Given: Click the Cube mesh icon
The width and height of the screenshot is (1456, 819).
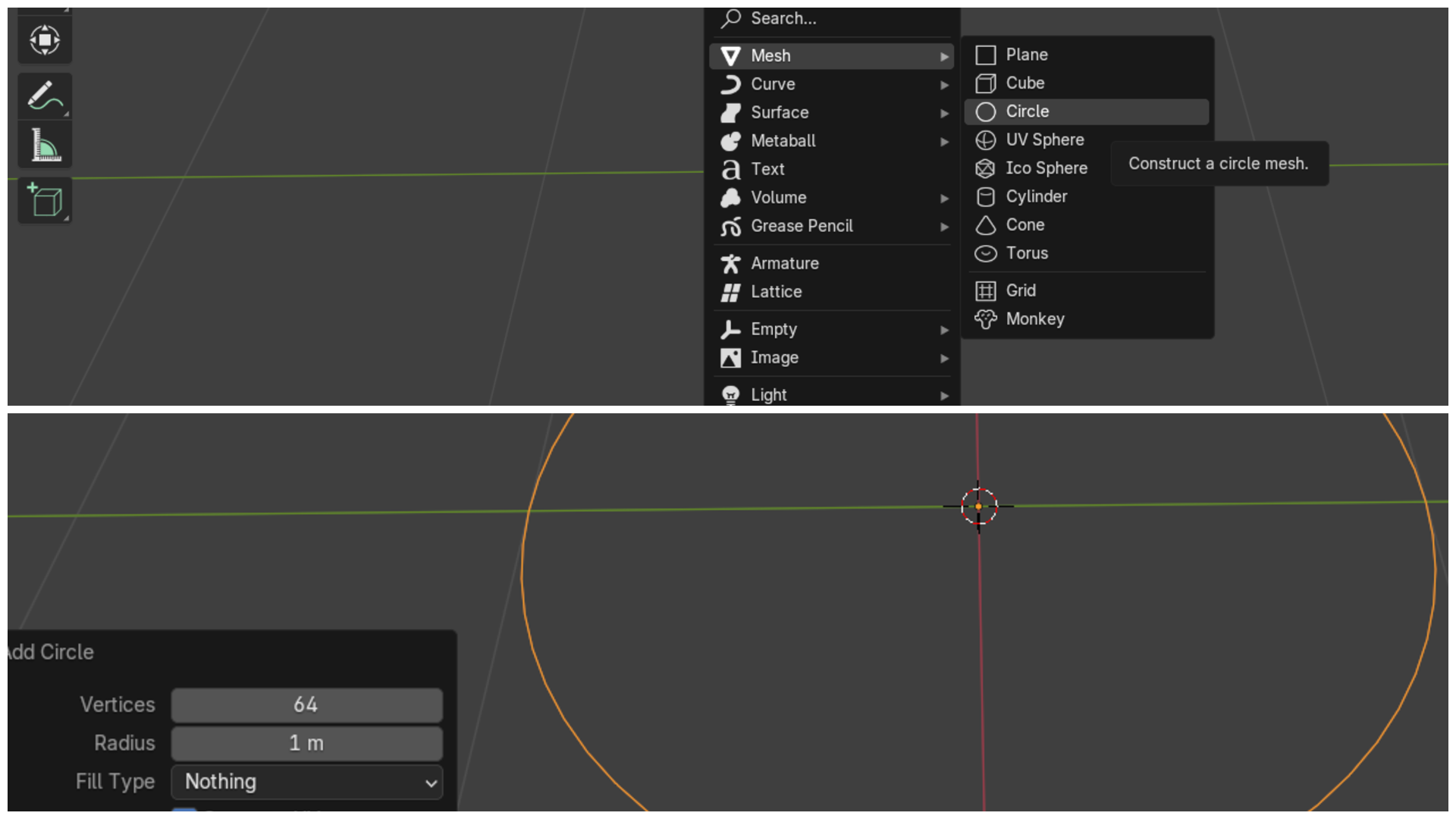Looking at the screenshot, I should [x=986, y=83].
